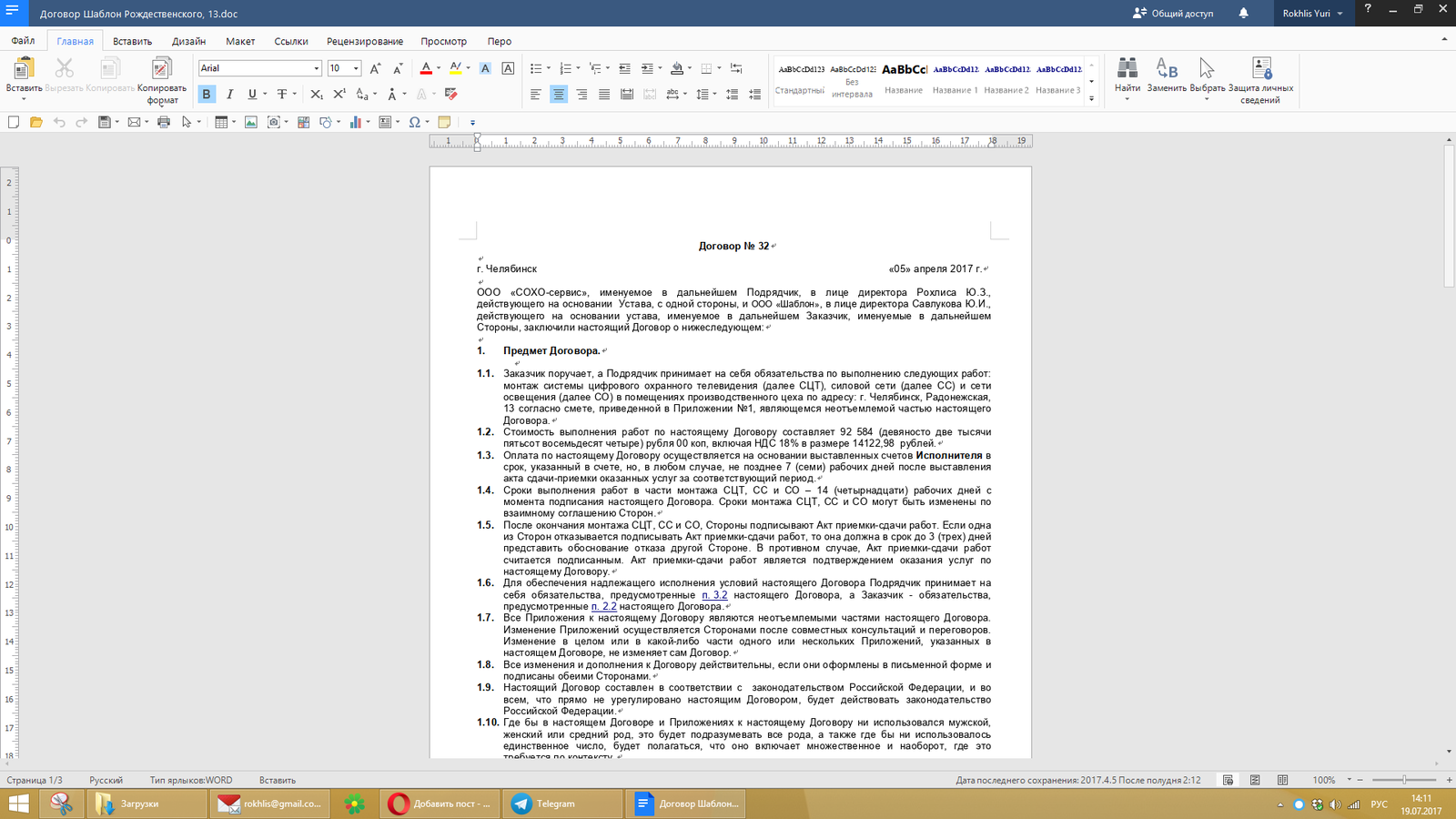The image size is (1456, 819).
Task: Open the Загрузки folder from the taskbar
Action: click(147, 804)
